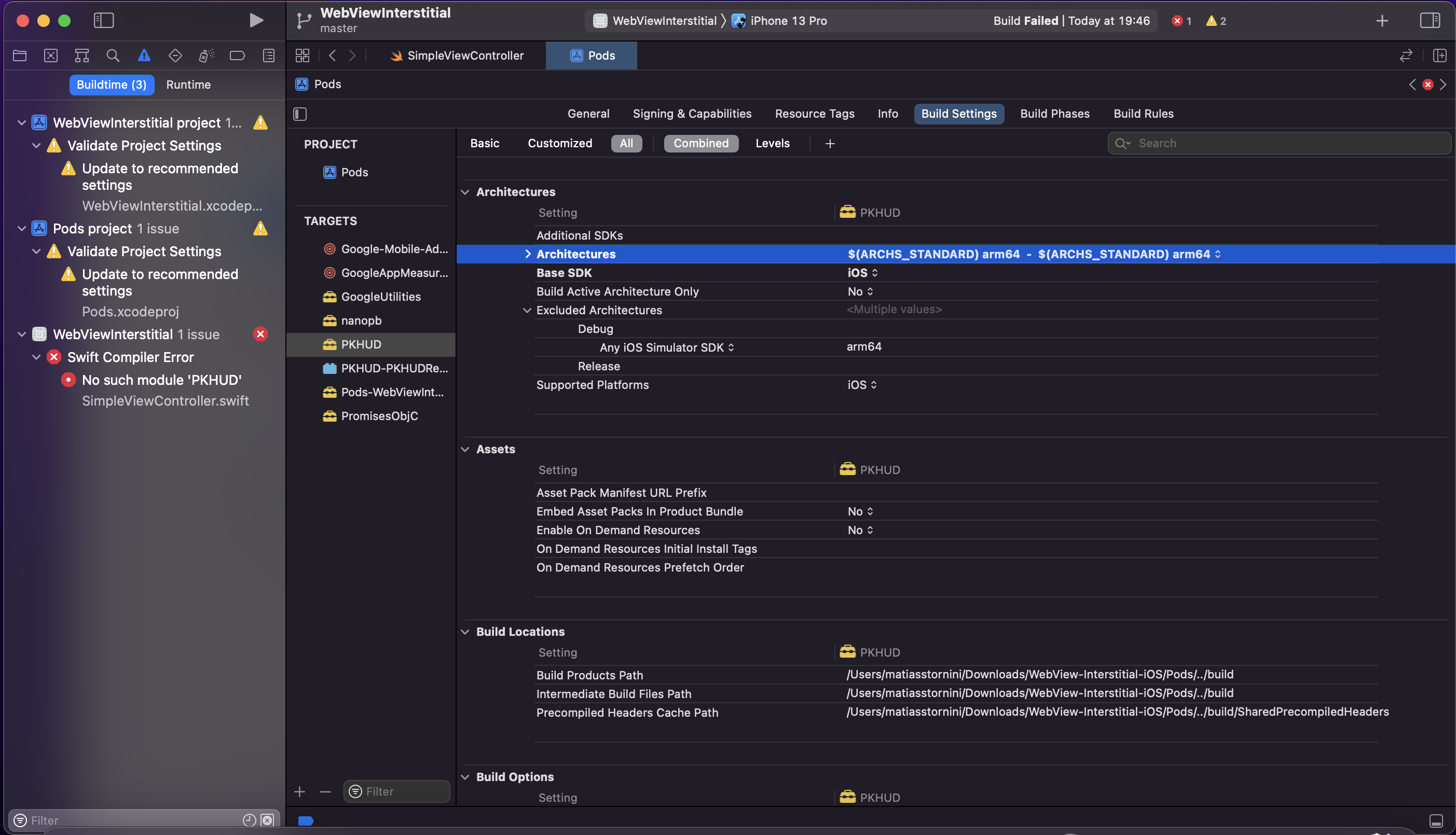
Task: Click the warning count badge in toolbar
Action: 1216,21
